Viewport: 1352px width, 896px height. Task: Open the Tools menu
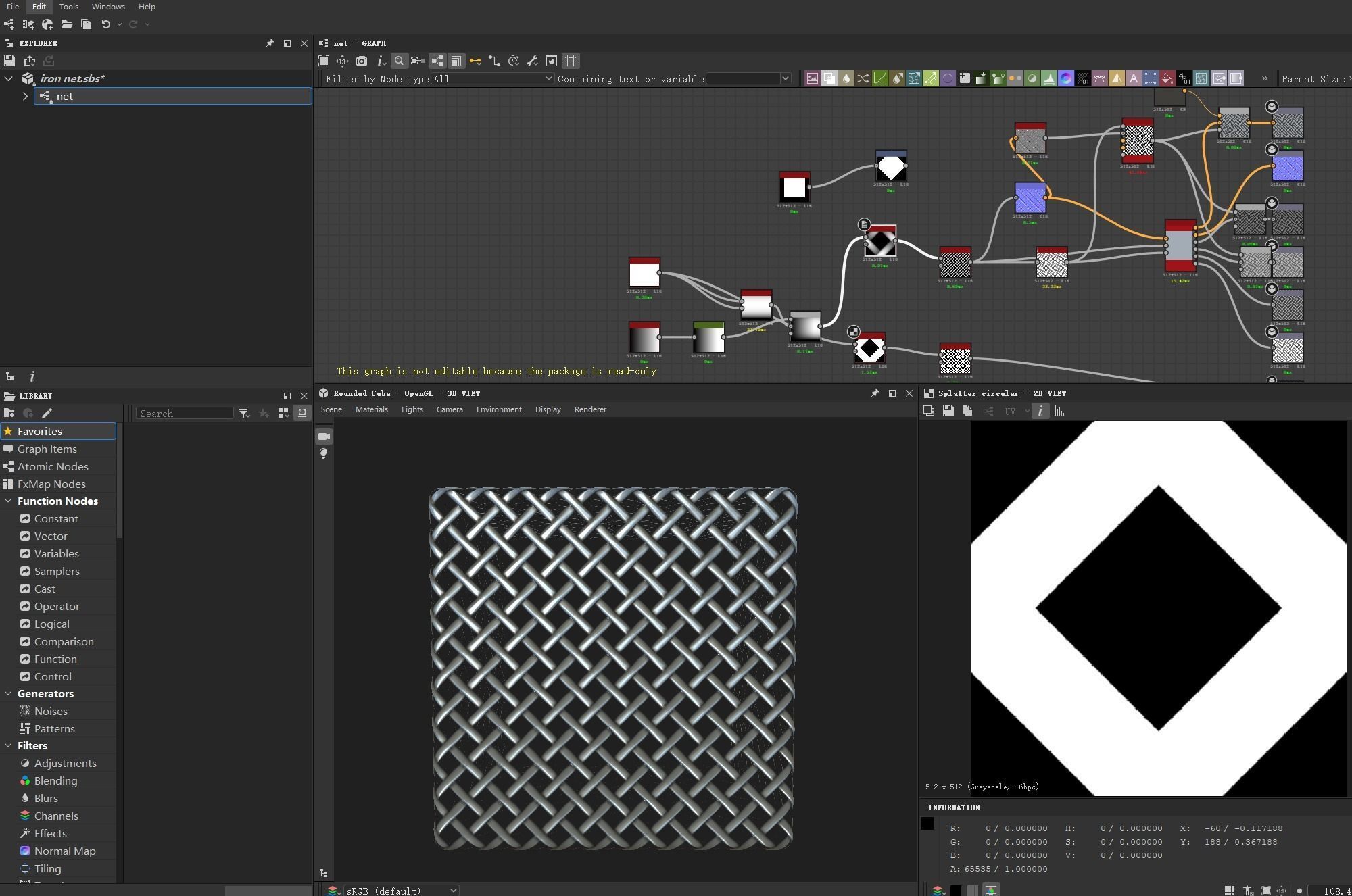tap(68, 7)
